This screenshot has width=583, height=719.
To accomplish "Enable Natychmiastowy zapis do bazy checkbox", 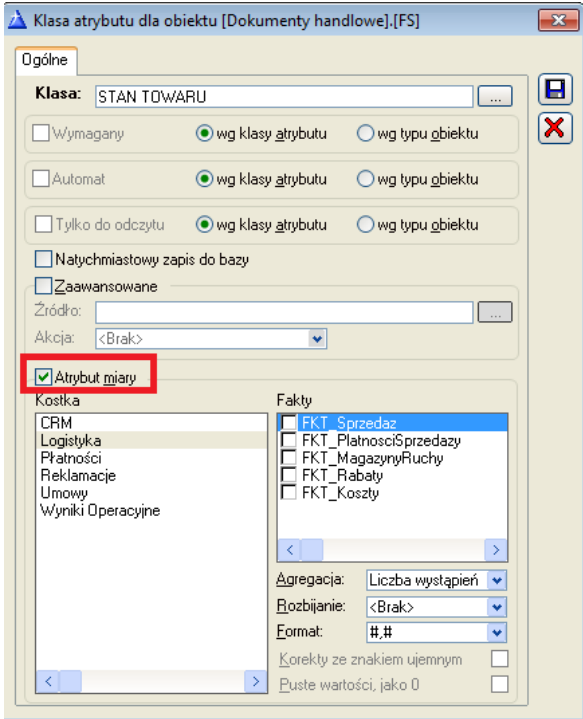I will click(43, 259).
